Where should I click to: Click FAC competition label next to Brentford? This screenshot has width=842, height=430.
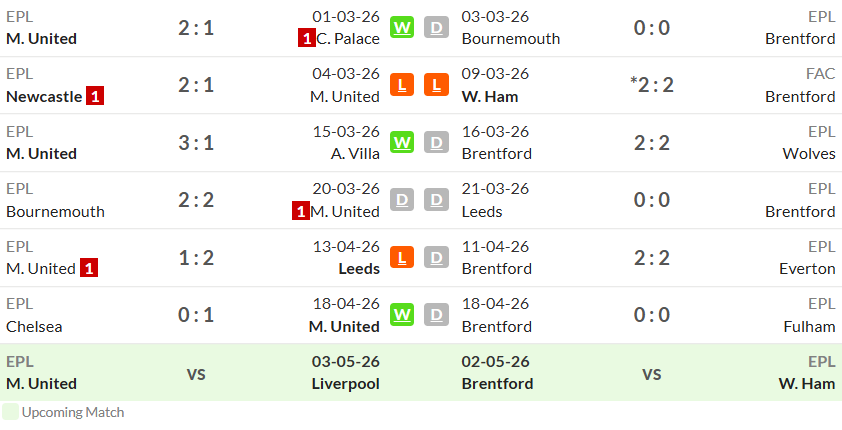coord(821,74)
